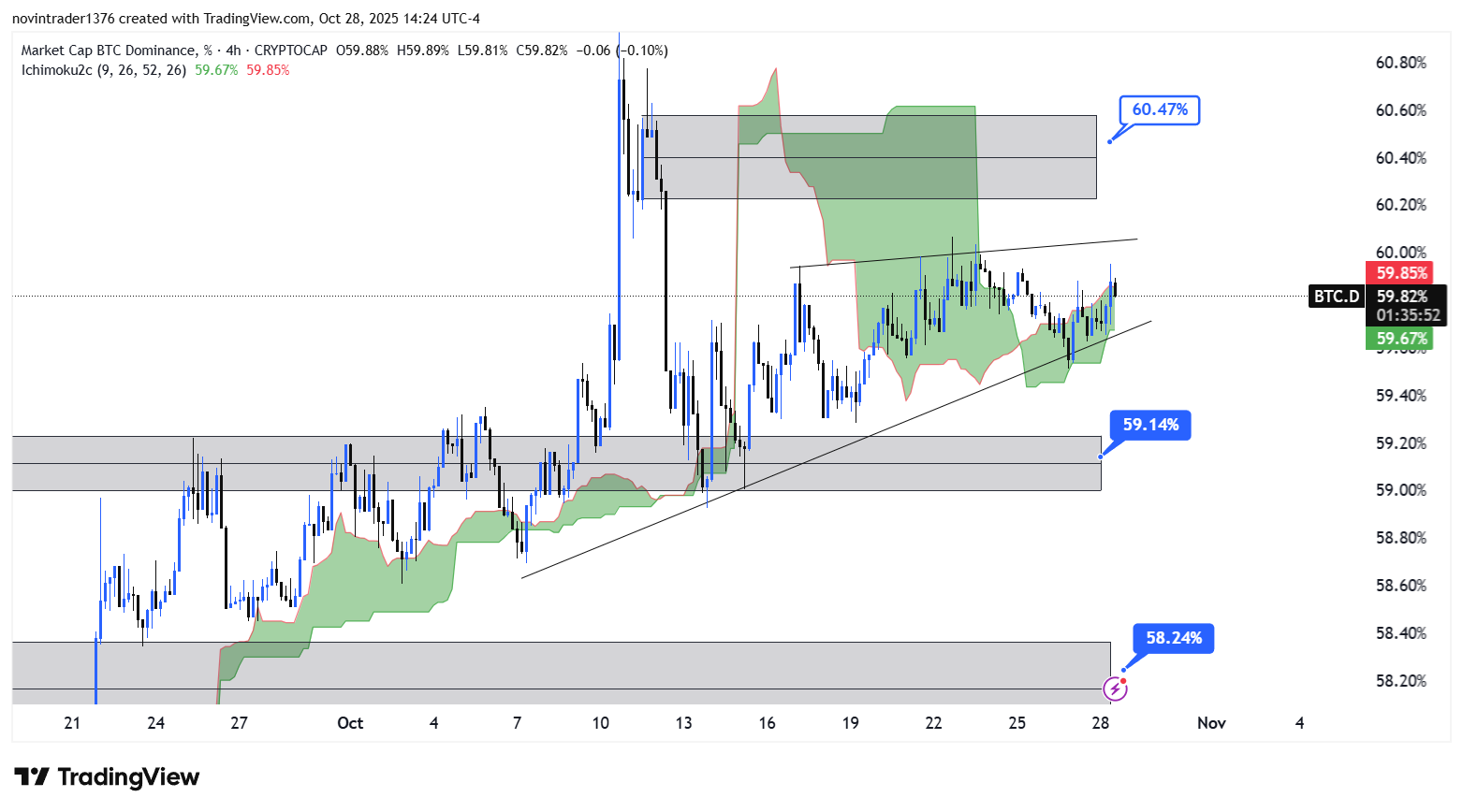Viewport: 1463px width, 812px height.
Task: Click the green 59.67% price axis tag
Action: 1401,339
